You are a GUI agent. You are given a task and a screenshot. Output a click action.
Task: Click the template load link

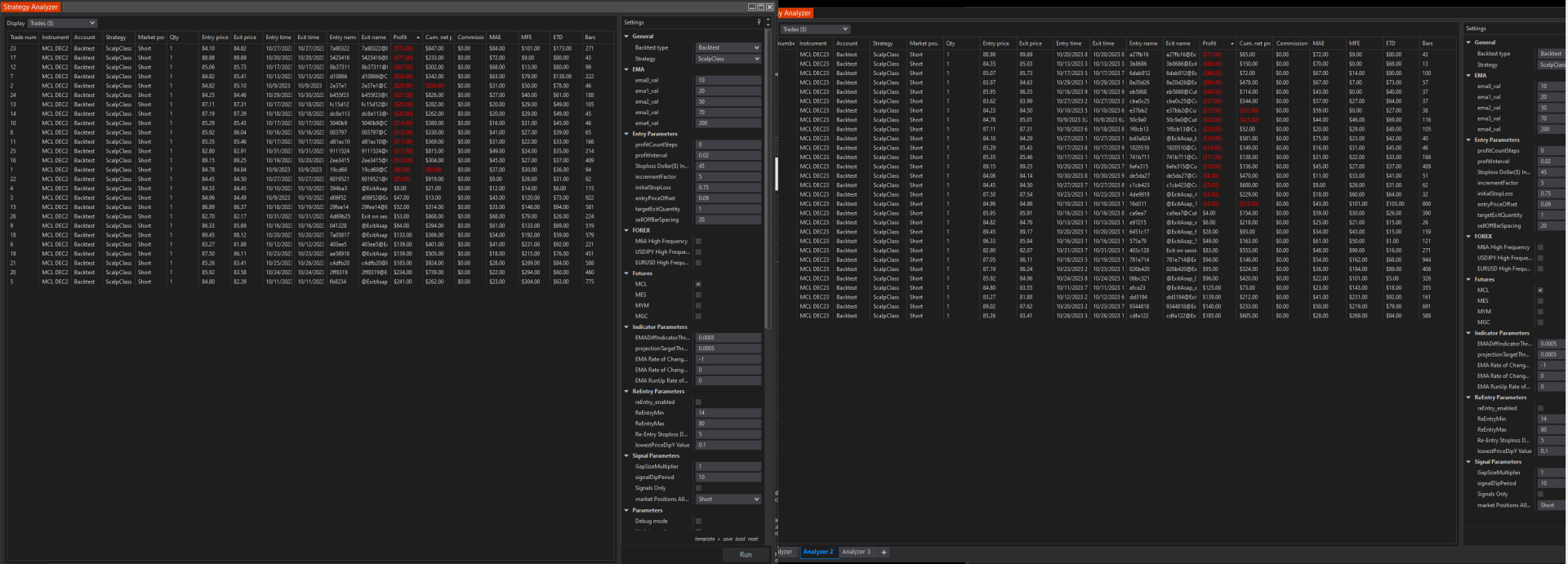click(x=740, y=540)
